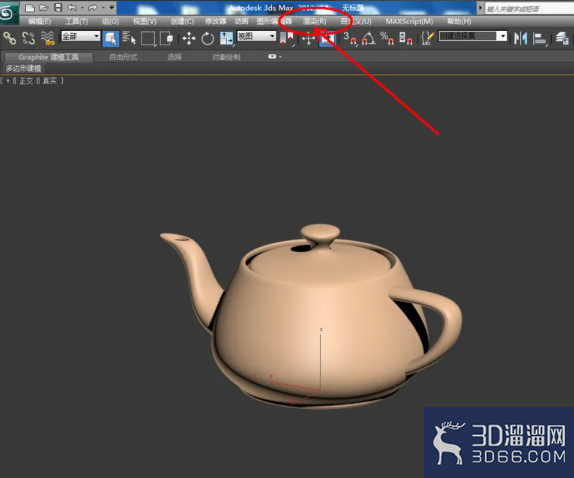Select the Bind to Space Warp tool
Image resolution: width=574 pixels, height=478 pixels.
click(x=48, y=38)
